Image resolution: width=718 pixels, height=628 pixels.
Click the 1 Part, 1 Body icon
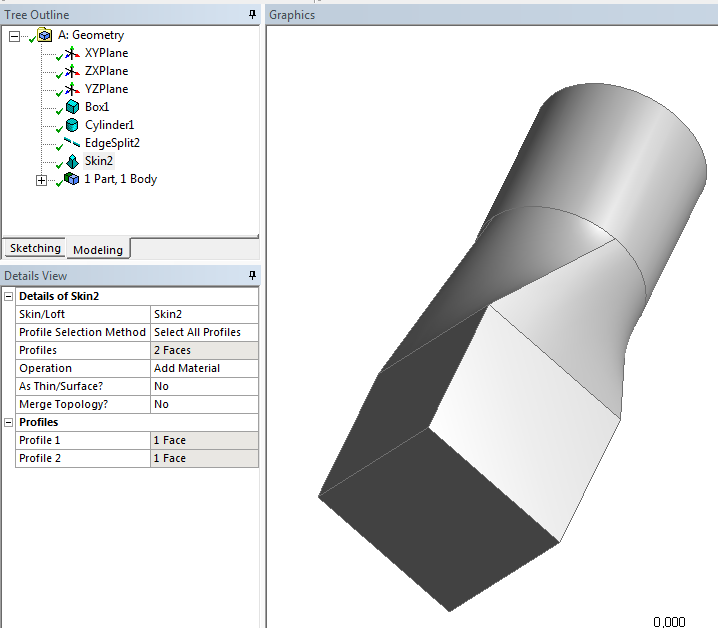coord(71,179)
